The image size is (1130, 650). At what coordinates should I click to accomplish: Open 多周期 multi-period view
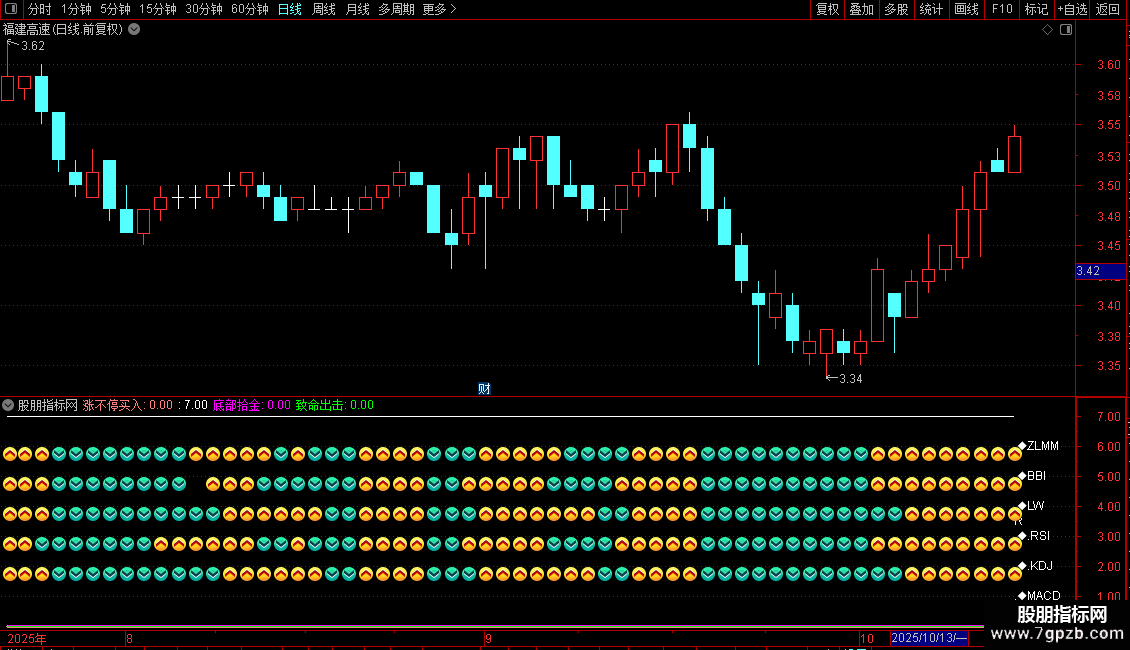pos(396,9)
